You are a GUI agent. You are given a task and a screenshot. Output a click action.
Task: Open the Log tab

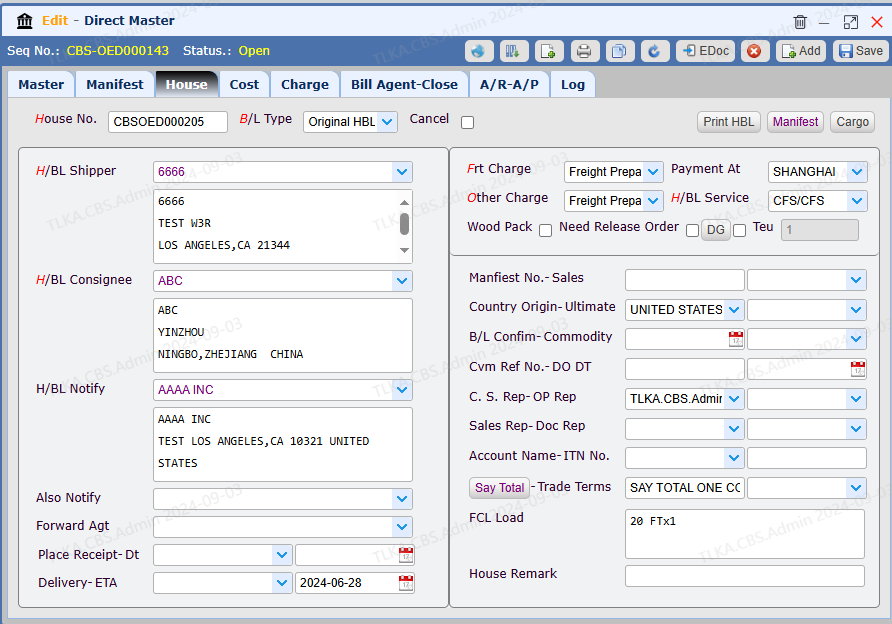click(x=573, y=85)
